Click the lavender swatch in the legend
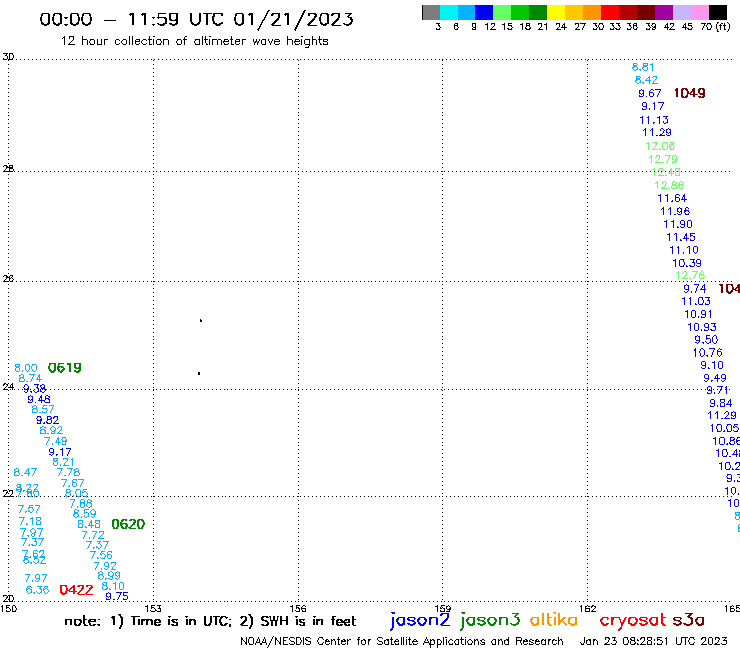740x650 pixels. coord(681,12)
